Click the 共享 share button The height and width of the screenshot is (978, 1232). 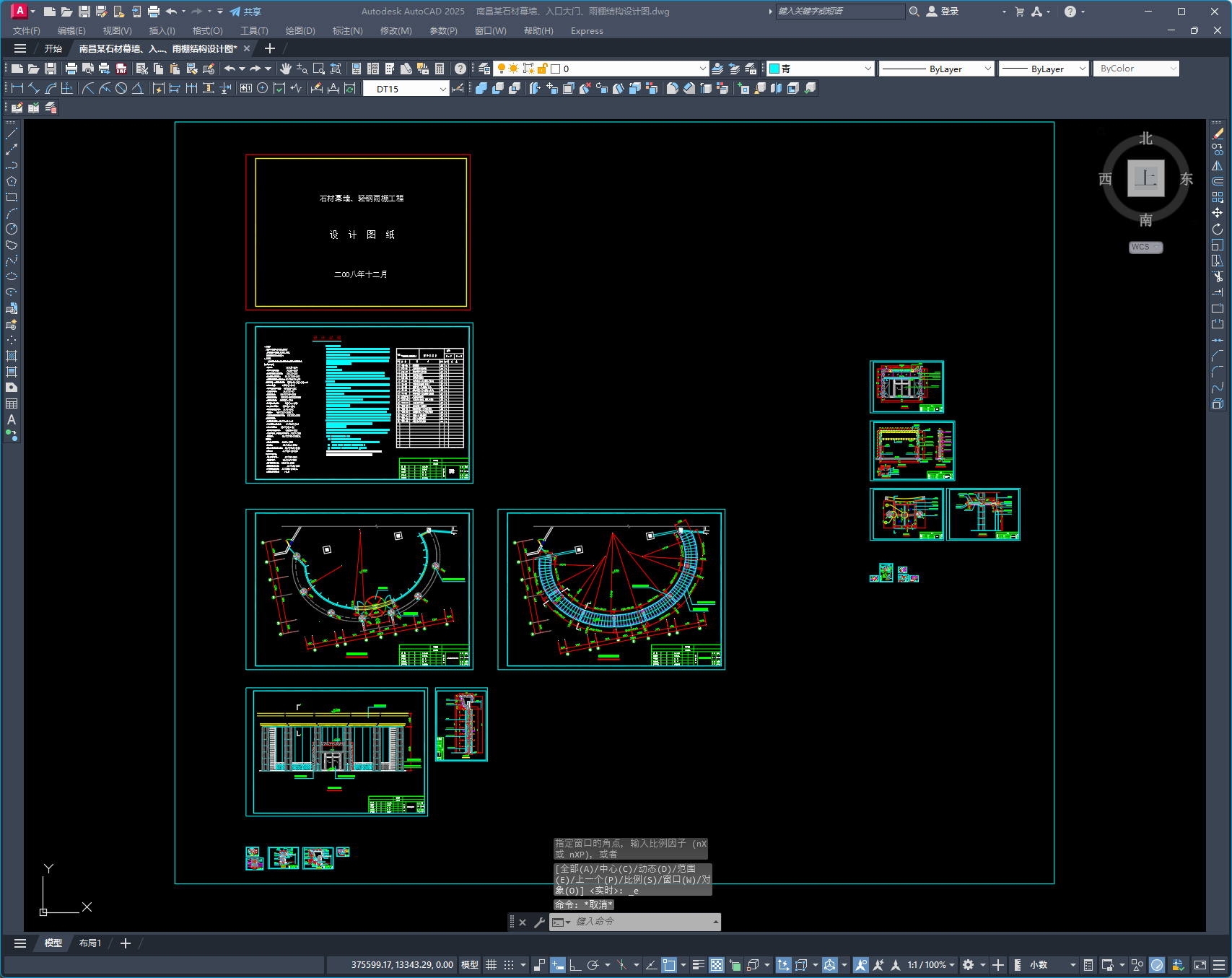[245, 12]
